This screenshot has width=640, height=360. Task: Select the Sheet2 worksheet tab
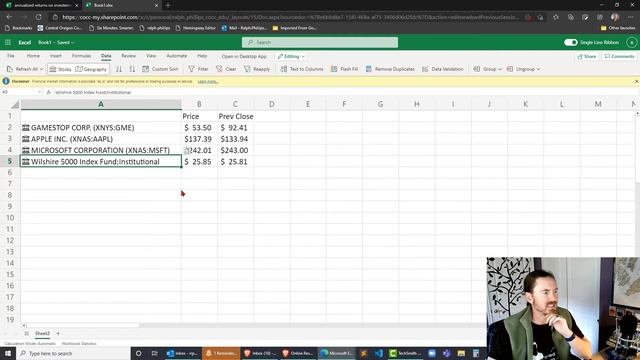[x=42, y=333]
